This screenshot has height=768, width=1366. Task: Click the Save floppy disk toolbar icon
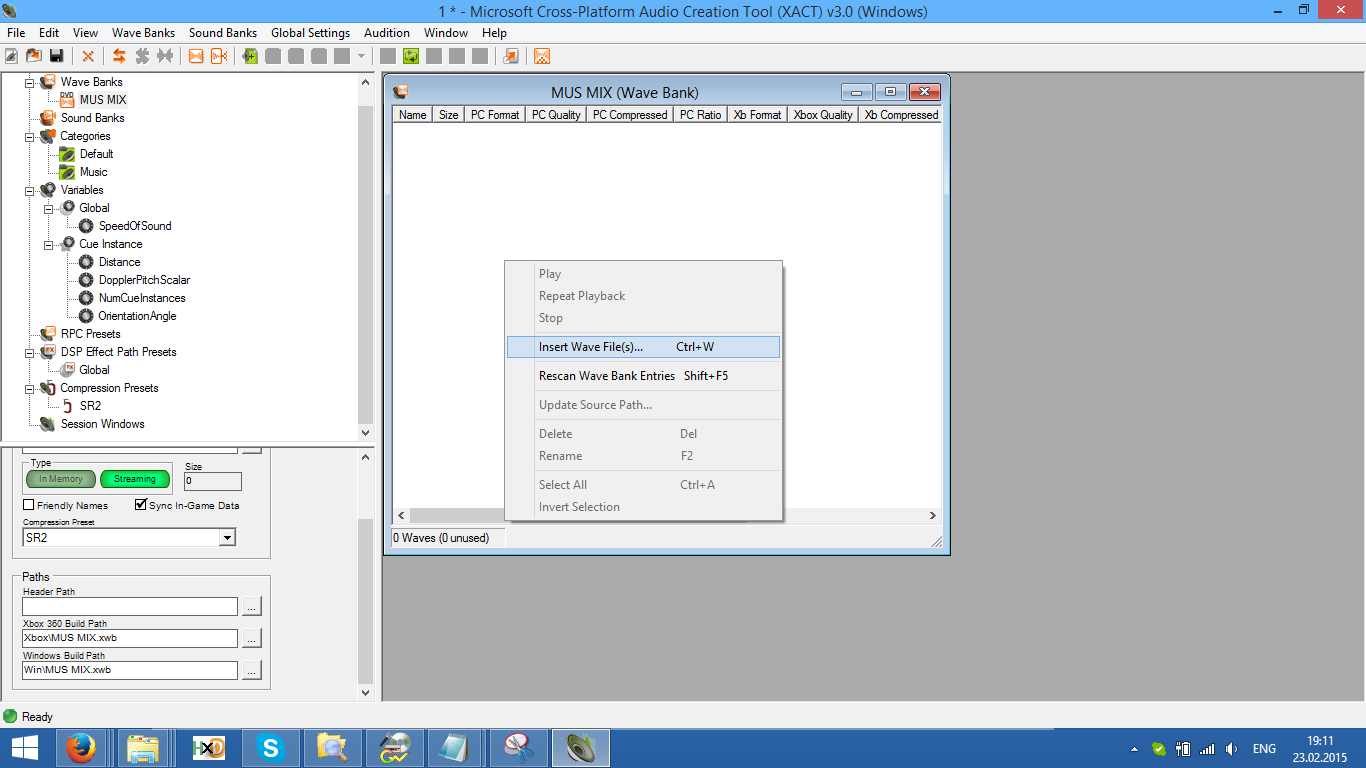tap(56, 56)
